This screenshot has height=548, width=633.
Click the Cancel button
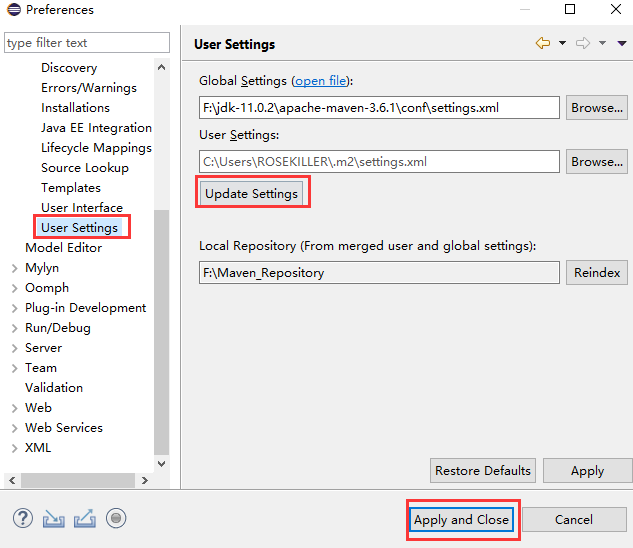point(574,520)
